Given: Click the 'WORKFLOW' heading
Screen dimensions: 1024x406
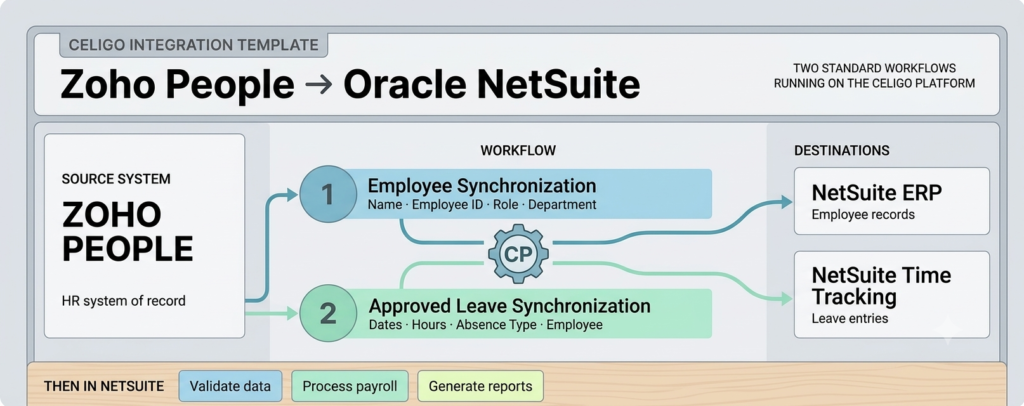Looking at the screenshot, I should 518,151.
